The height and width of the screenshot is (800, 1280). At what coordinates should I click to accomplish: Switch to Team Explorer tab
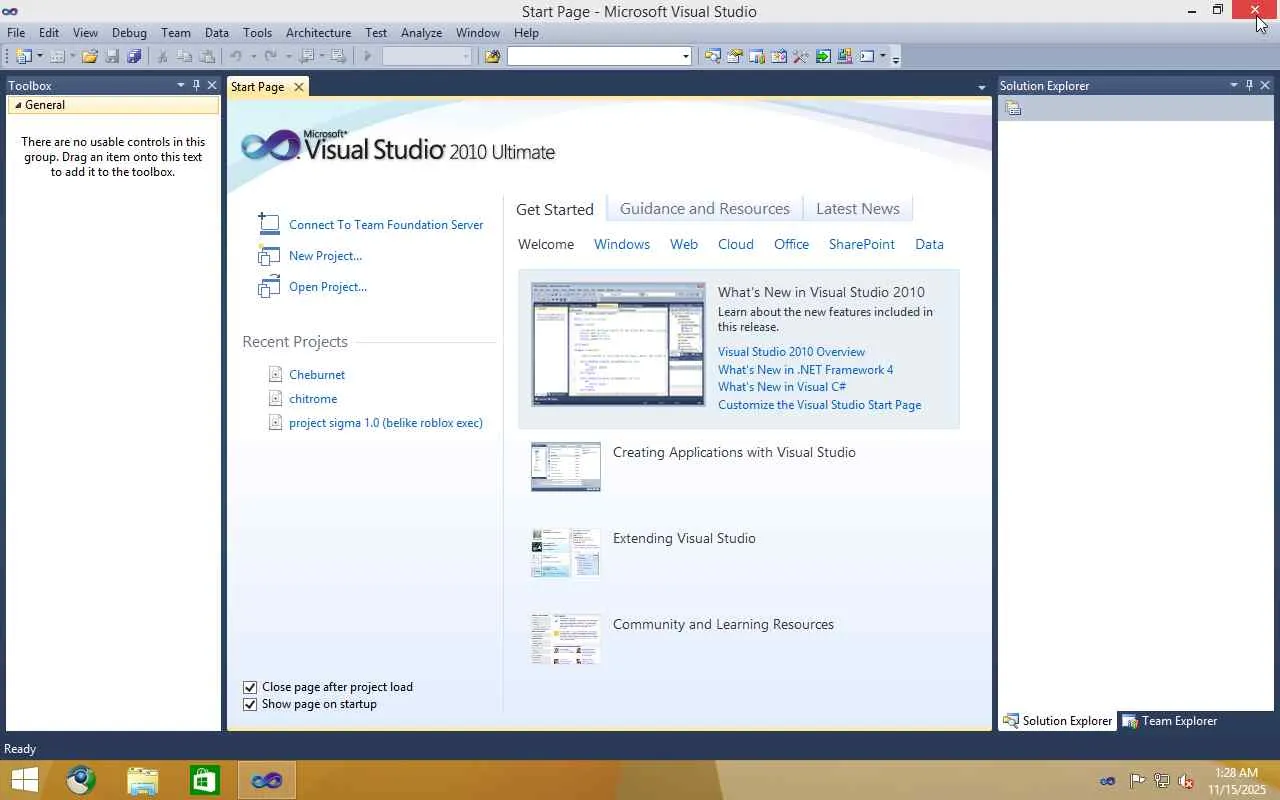[x=1170, y=721]
